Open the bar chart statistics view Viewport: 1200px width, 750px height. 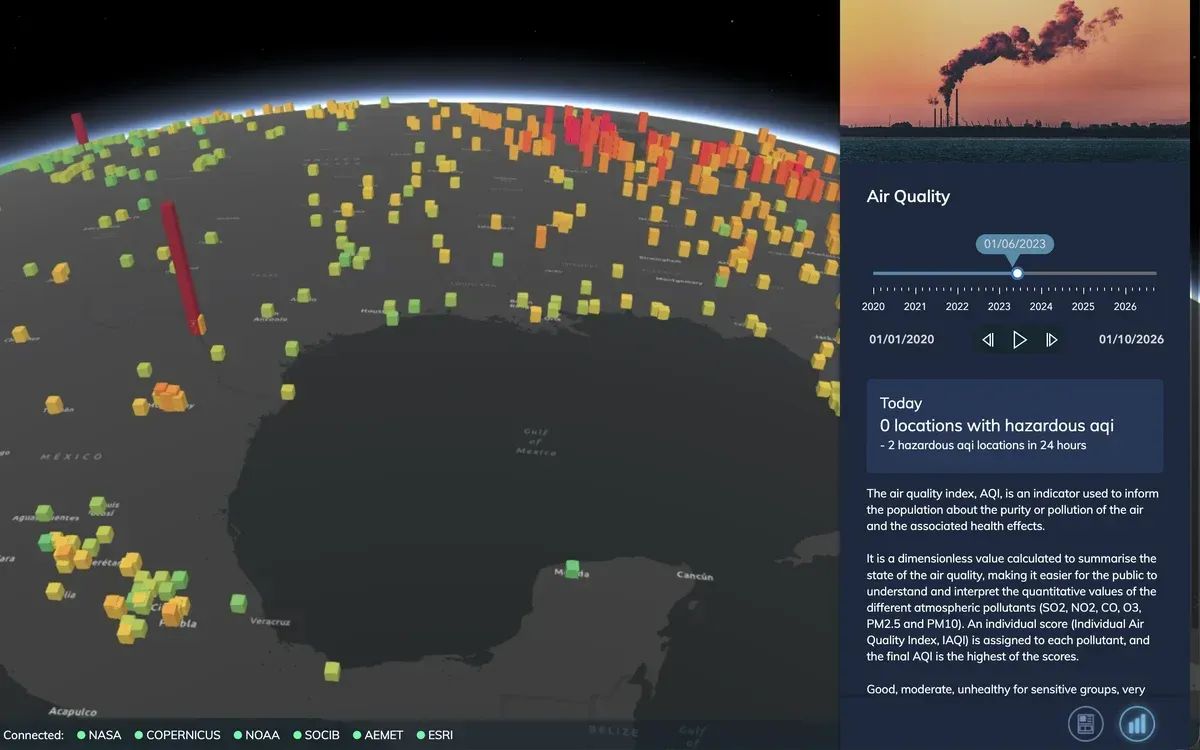point(1136,723)
